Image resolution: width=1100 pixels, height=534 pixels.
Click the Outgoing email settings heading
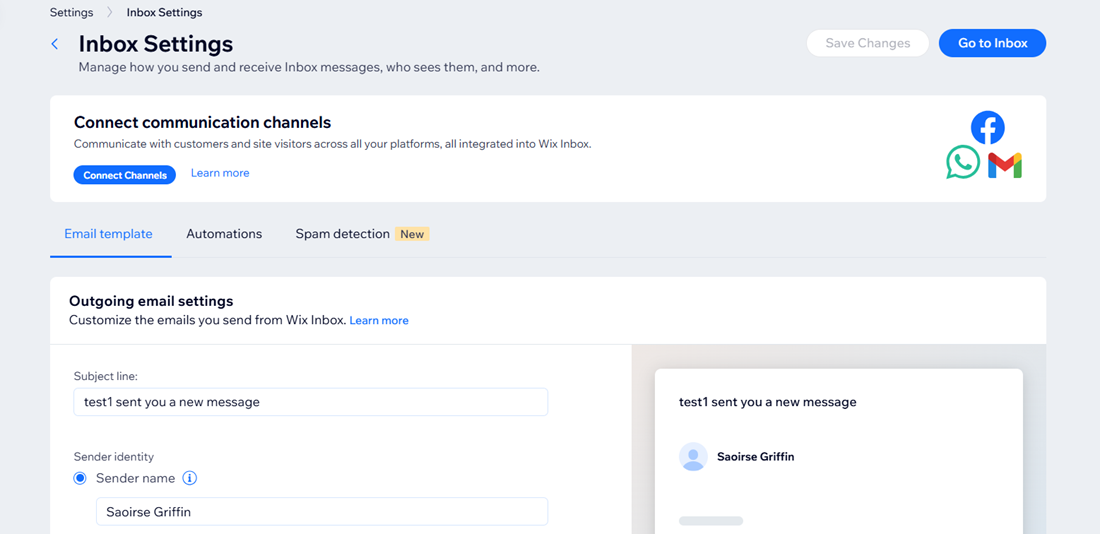pyautogui.click(x=151, y=301)
